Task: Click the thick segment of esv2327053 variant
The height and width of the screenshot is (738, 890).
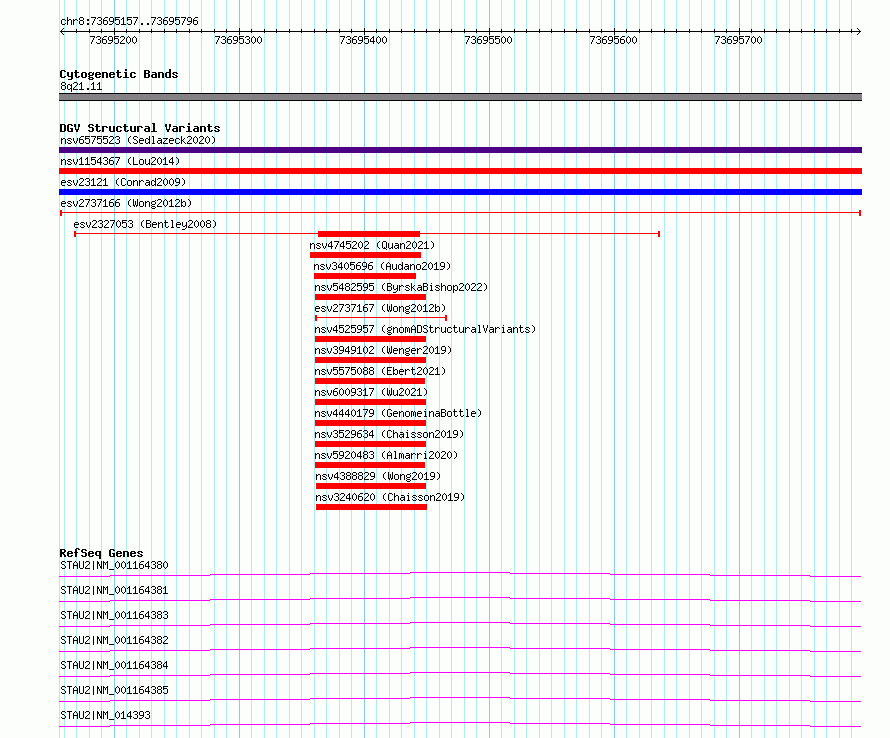Action: click(369, 234)
